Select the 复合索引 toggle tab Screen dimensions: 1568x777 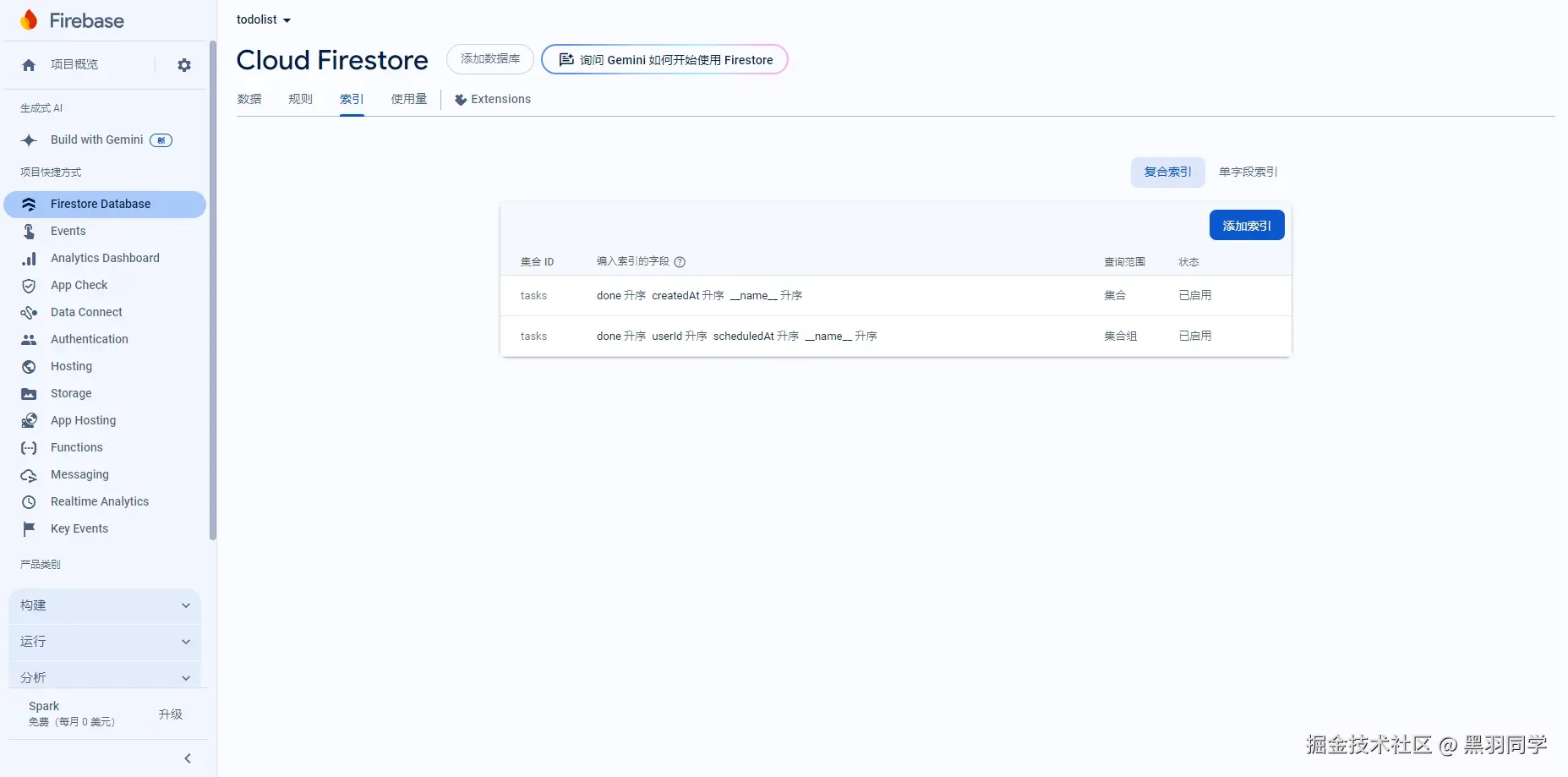1168,172
